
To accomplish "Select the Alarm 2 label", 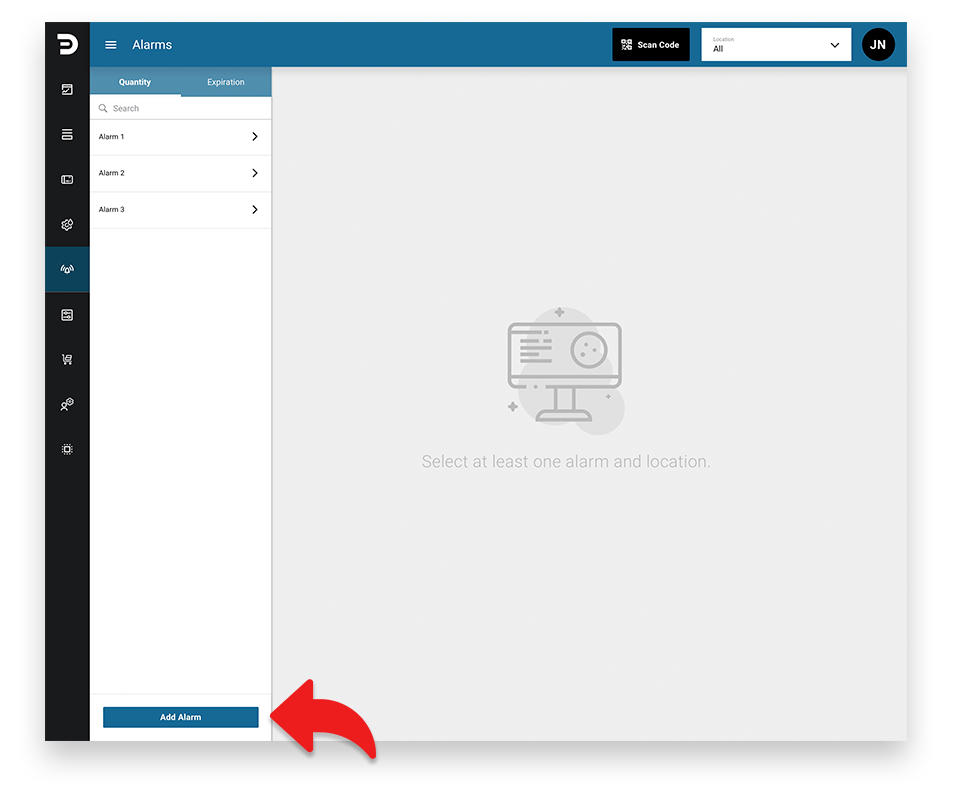I will point(112,173).
